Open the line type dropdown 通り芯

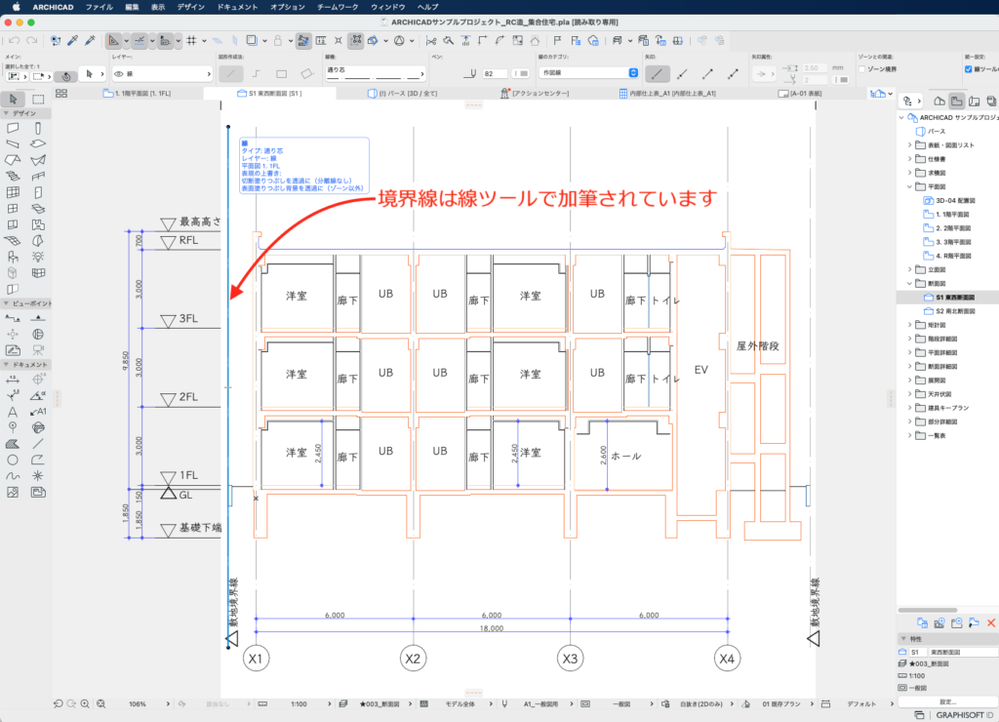coord(375,74)
